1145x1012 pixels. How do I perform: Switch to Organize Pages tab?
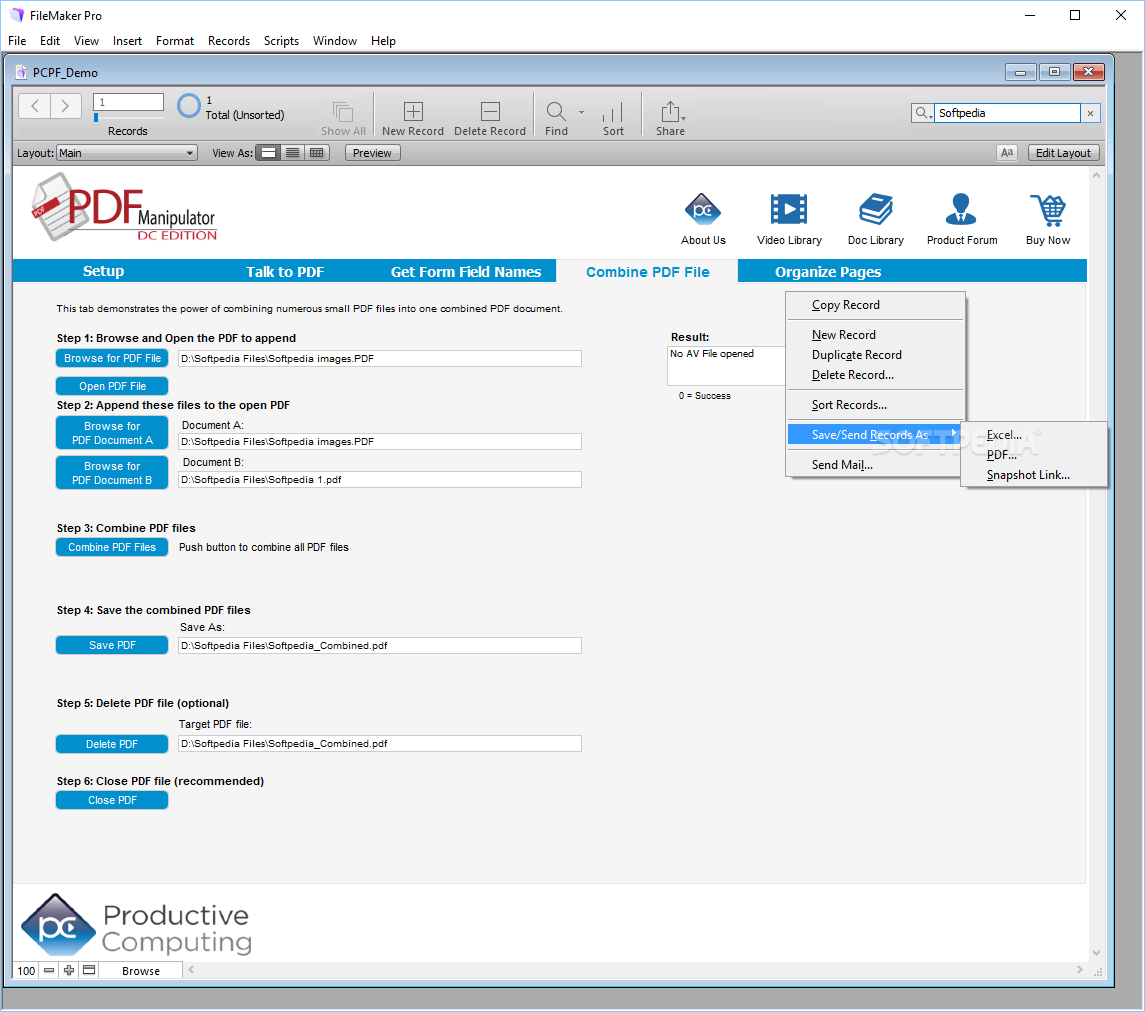pyautogui.click(x=828, y=272)
